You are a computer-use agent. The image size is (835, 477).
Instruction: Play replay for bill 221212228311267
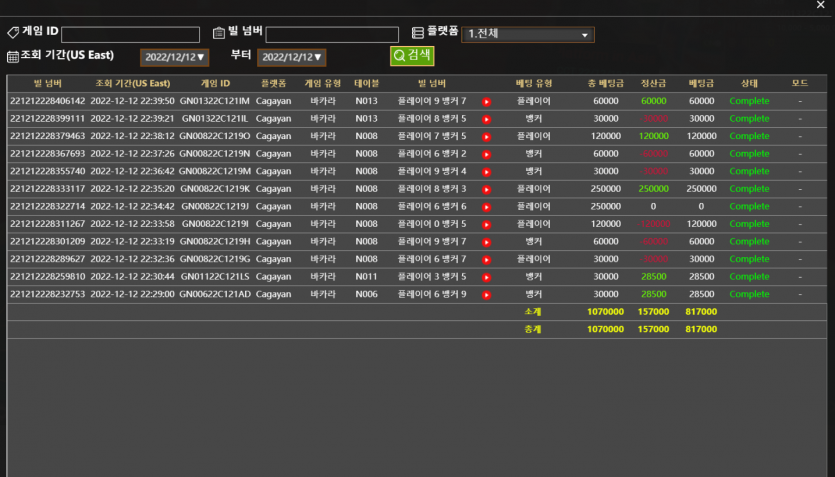pyautogui.click(x=486, y=225)
